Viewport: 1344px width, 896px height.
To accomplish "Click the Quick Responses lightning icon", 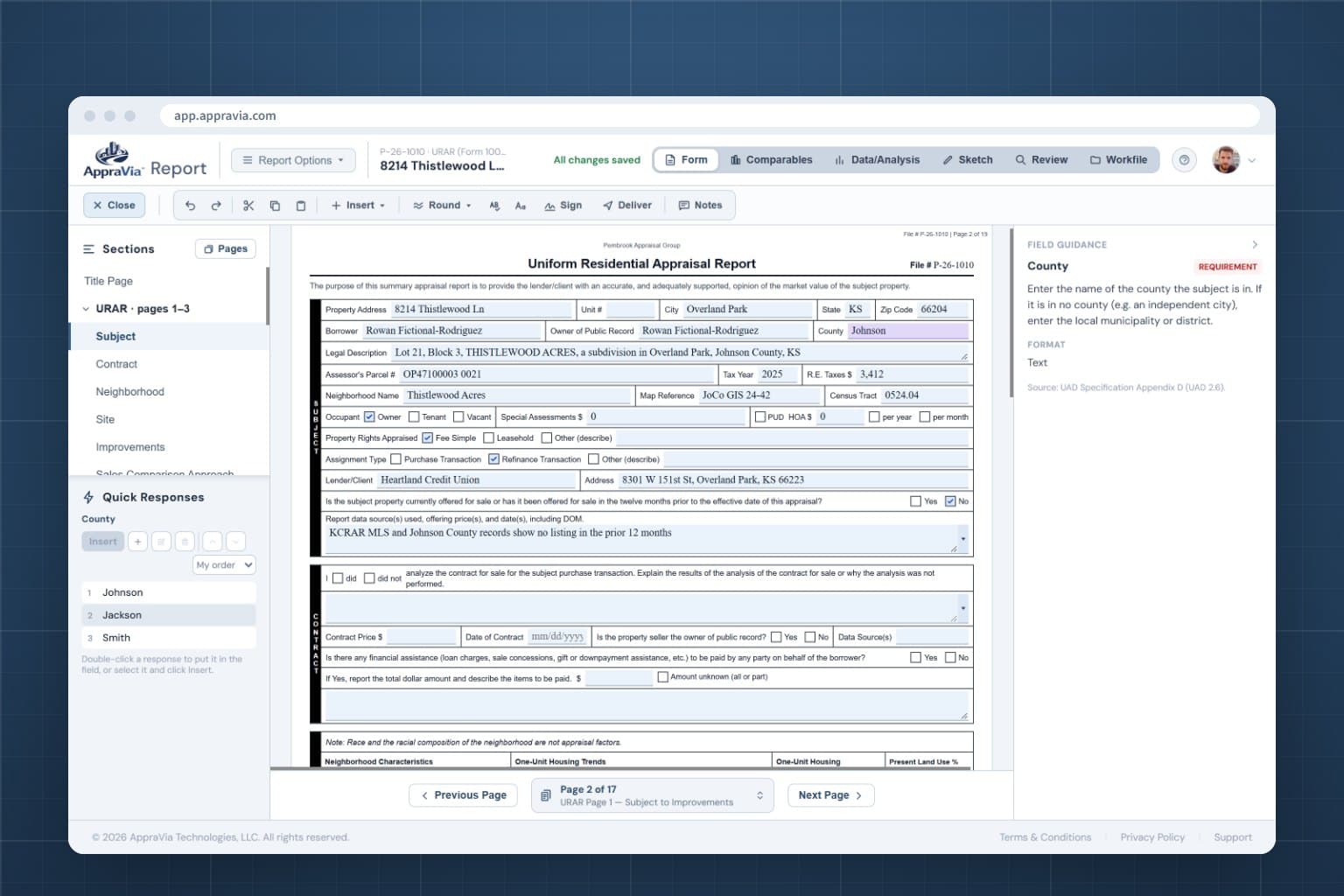I will [x=88, y=497].
